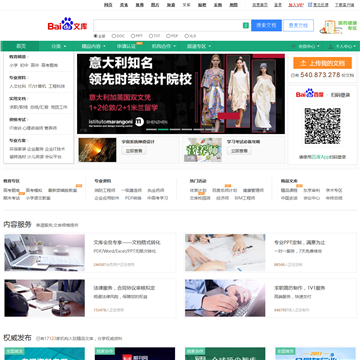Open the IT/计算机 sidebar link
Image resolution: width=360 pixels, height=360 pixels.
37,86
